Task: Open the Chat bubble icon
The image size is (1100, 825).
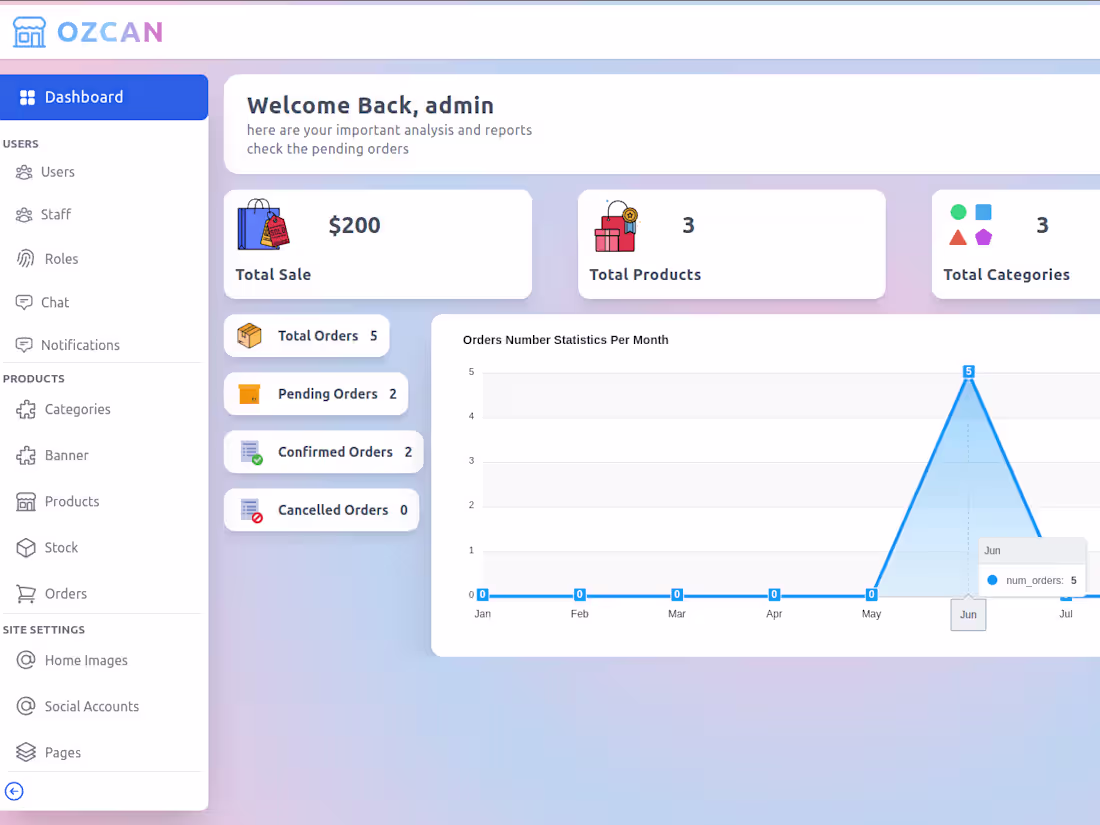Action: pyautogui.click(x=25, y=302)
